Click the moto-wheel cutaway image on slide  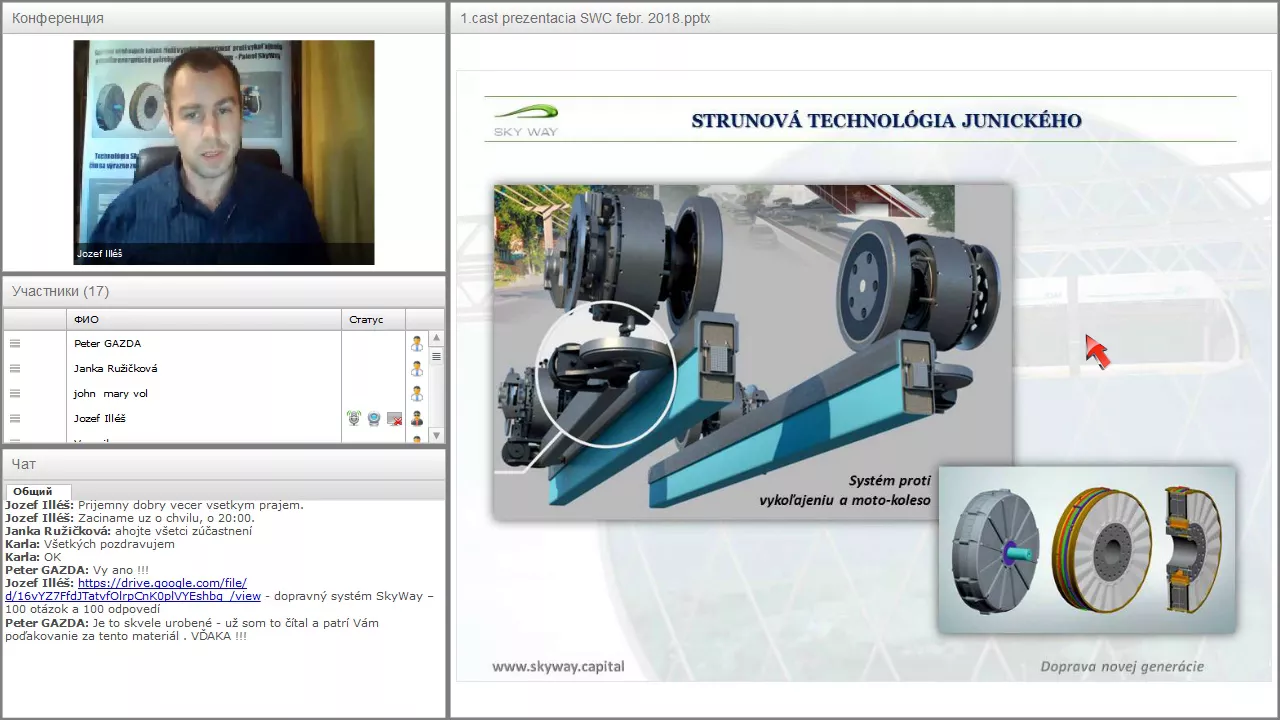[x=1086, y=550]
